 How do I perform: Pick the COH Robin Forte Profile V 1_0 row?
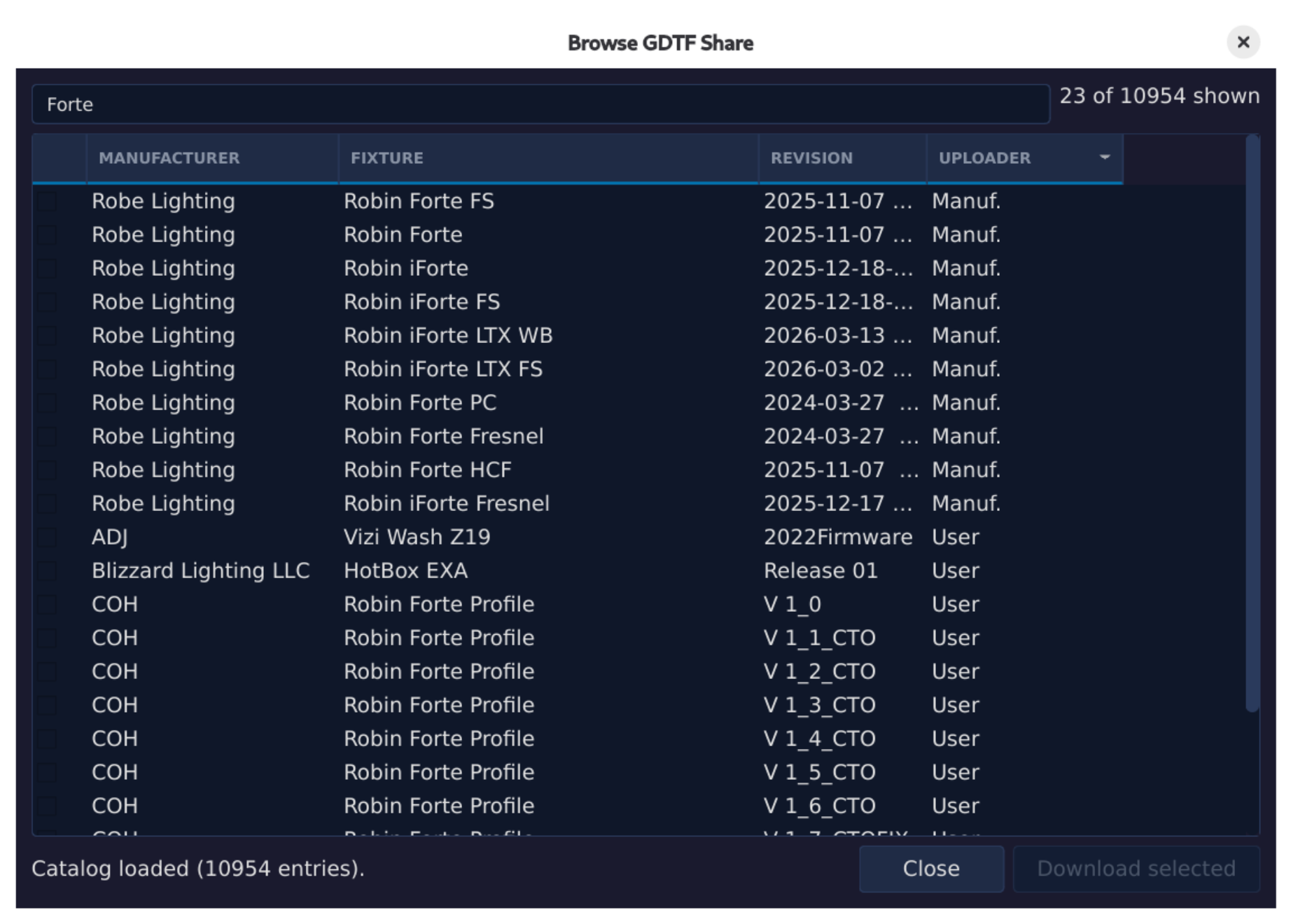coord(438,605)
